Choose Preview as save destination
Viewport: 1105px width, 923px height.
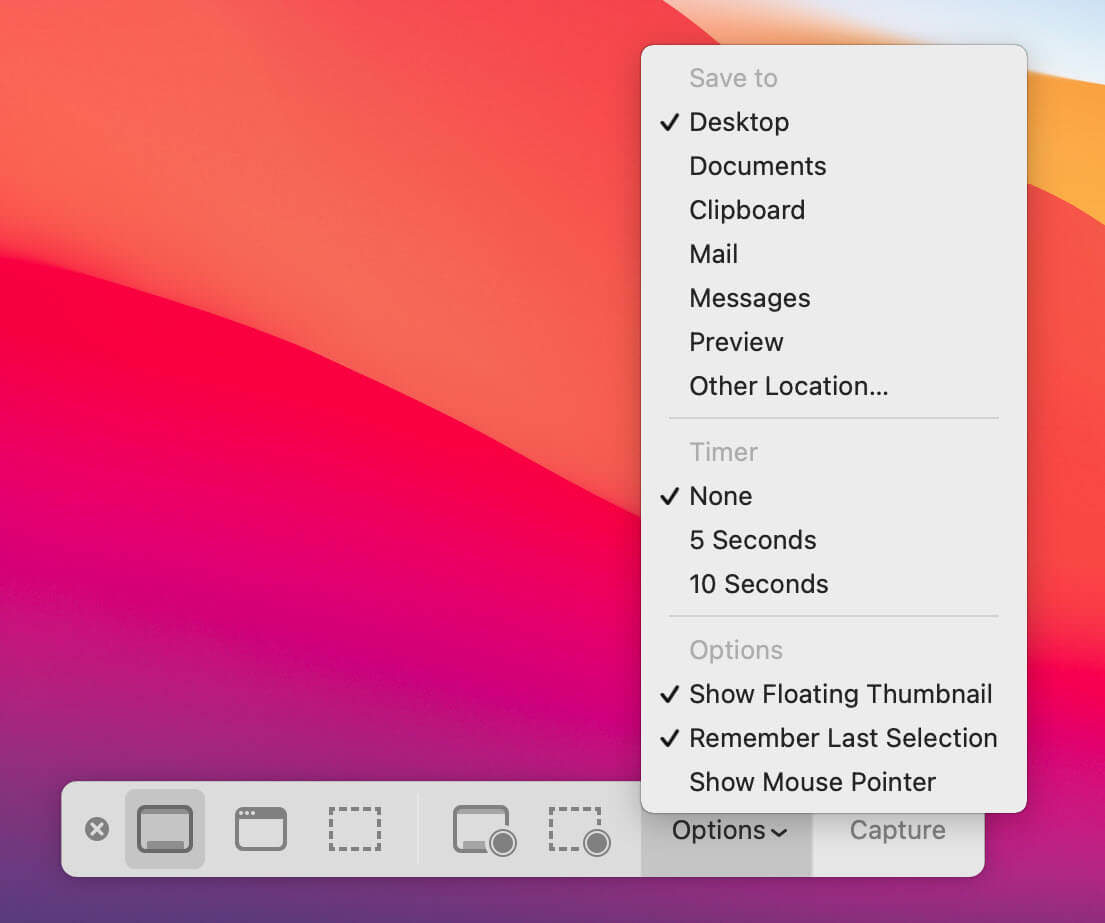pos(834,342)
